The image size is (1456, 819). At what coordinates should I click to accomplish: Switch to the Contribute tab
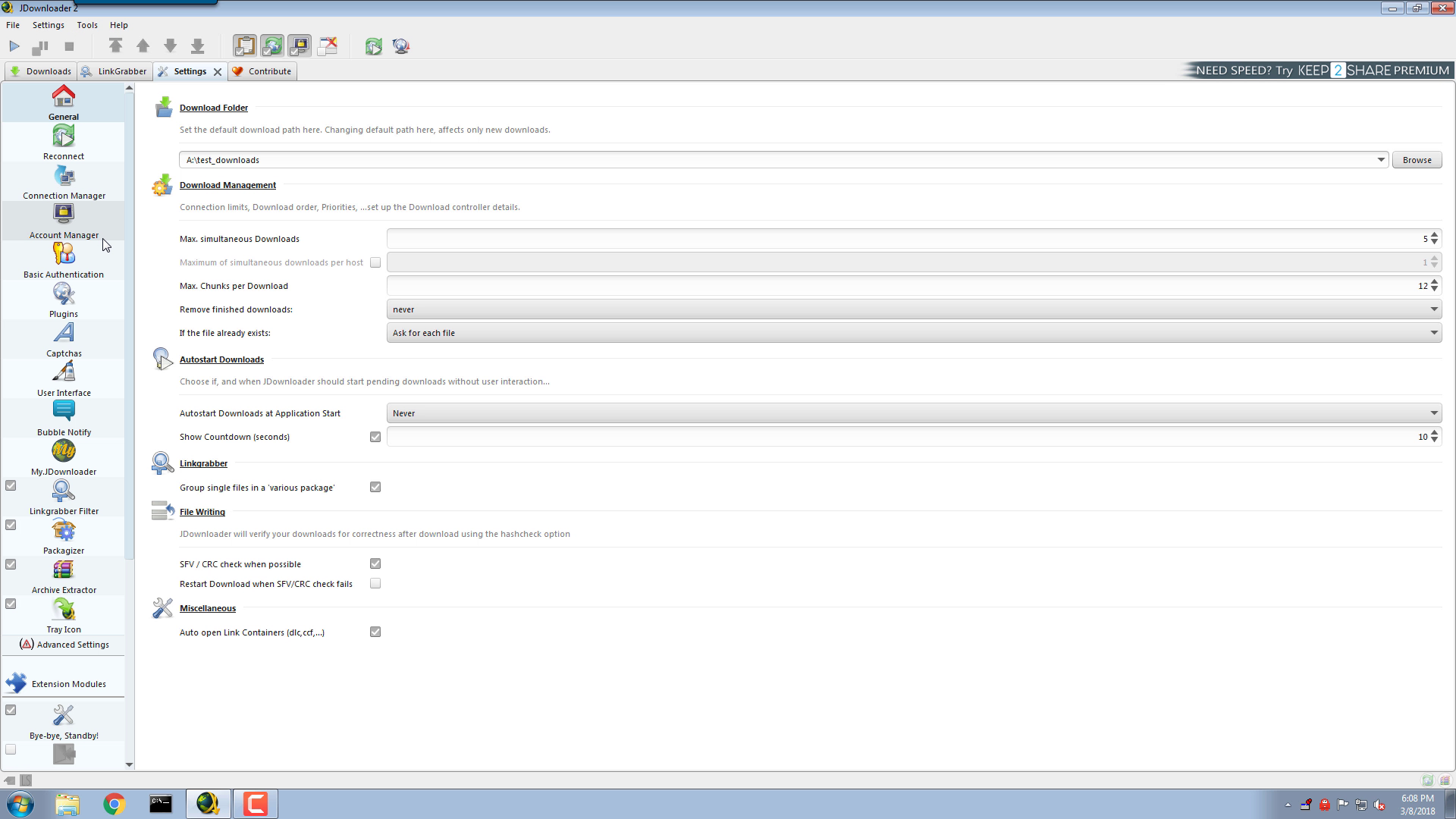coord(262,71)
